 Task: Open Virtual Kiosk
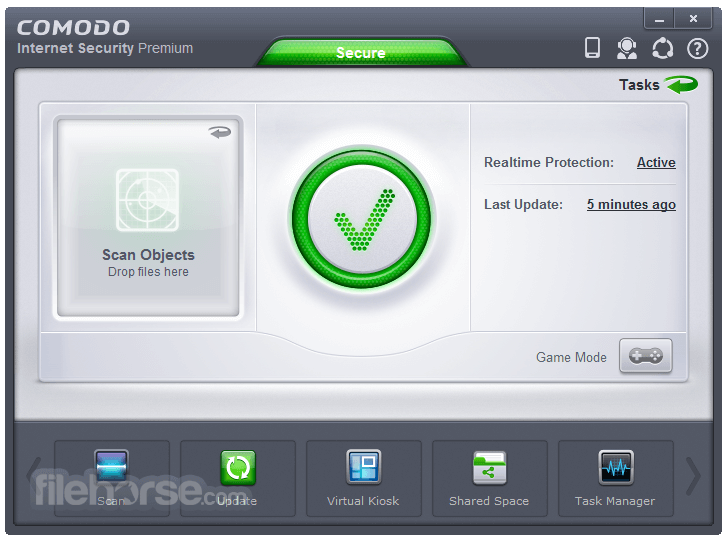coord(363,478)
